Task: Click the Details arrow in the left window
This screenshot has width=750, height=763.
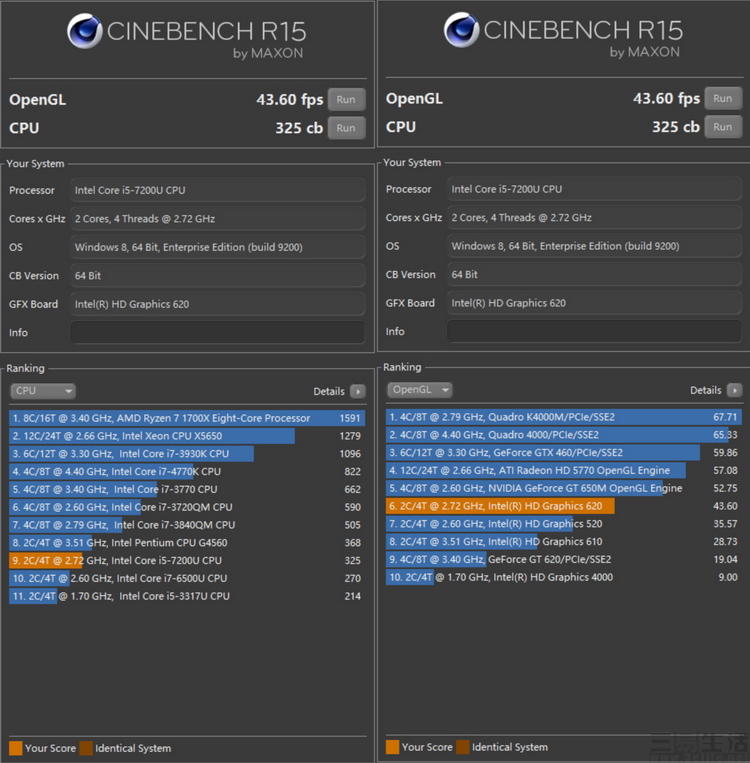Action: pyautogui.click(x=358, y=391)
